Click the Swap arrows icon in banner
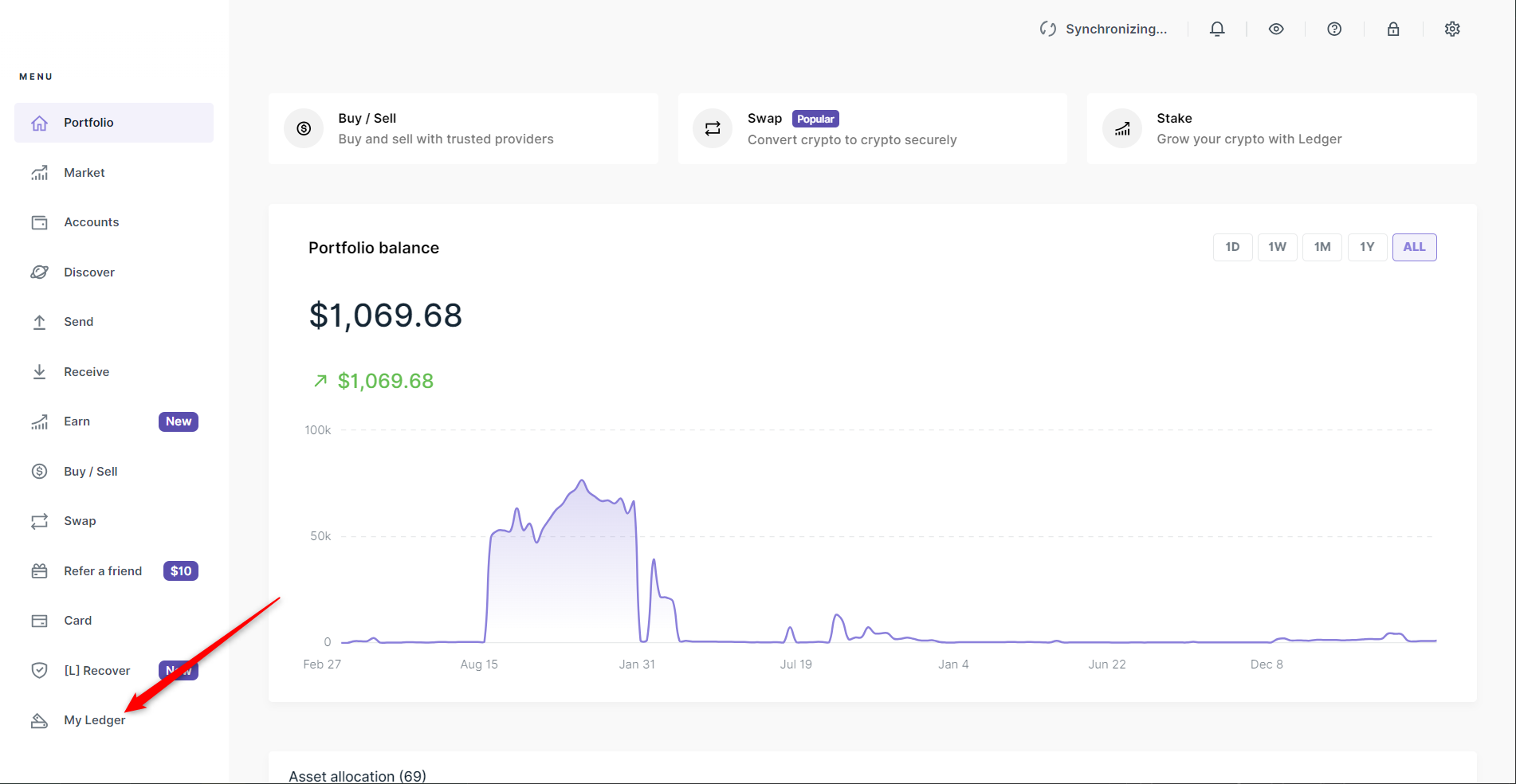This screenshot has width=1516, height=784. 713,128
